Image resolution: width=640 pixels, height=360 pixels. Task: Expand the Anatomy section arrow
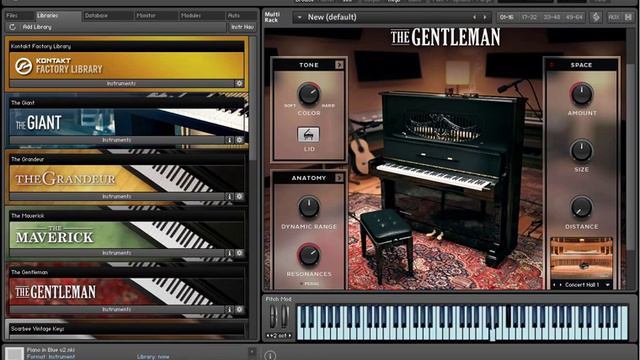(339, 178)
